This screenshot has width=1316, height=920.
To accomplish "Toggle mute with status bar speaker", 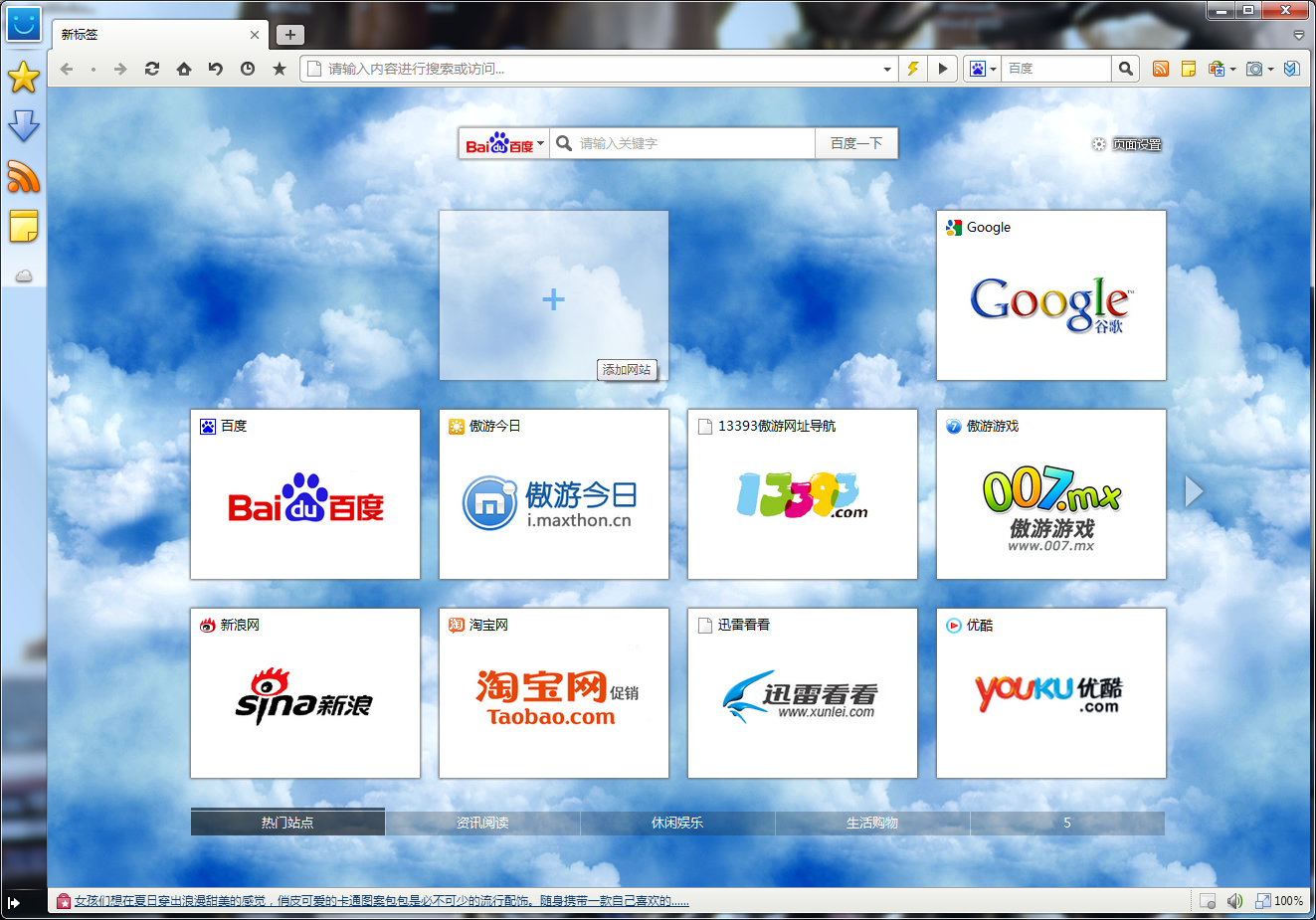I will pos(1234,901).
